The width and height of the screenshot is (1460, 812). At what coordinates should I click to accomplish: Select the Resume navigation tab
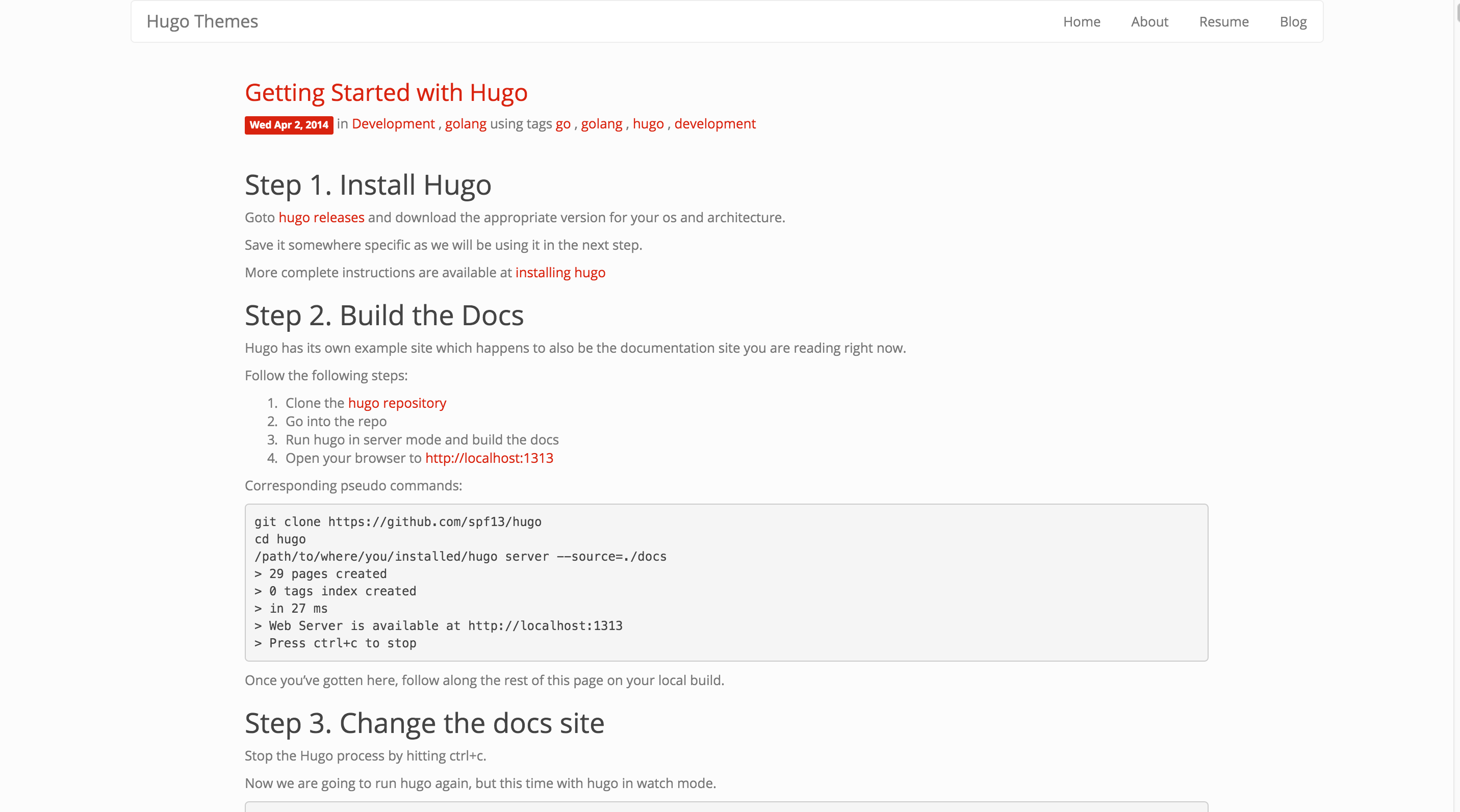click(1223, 21)
